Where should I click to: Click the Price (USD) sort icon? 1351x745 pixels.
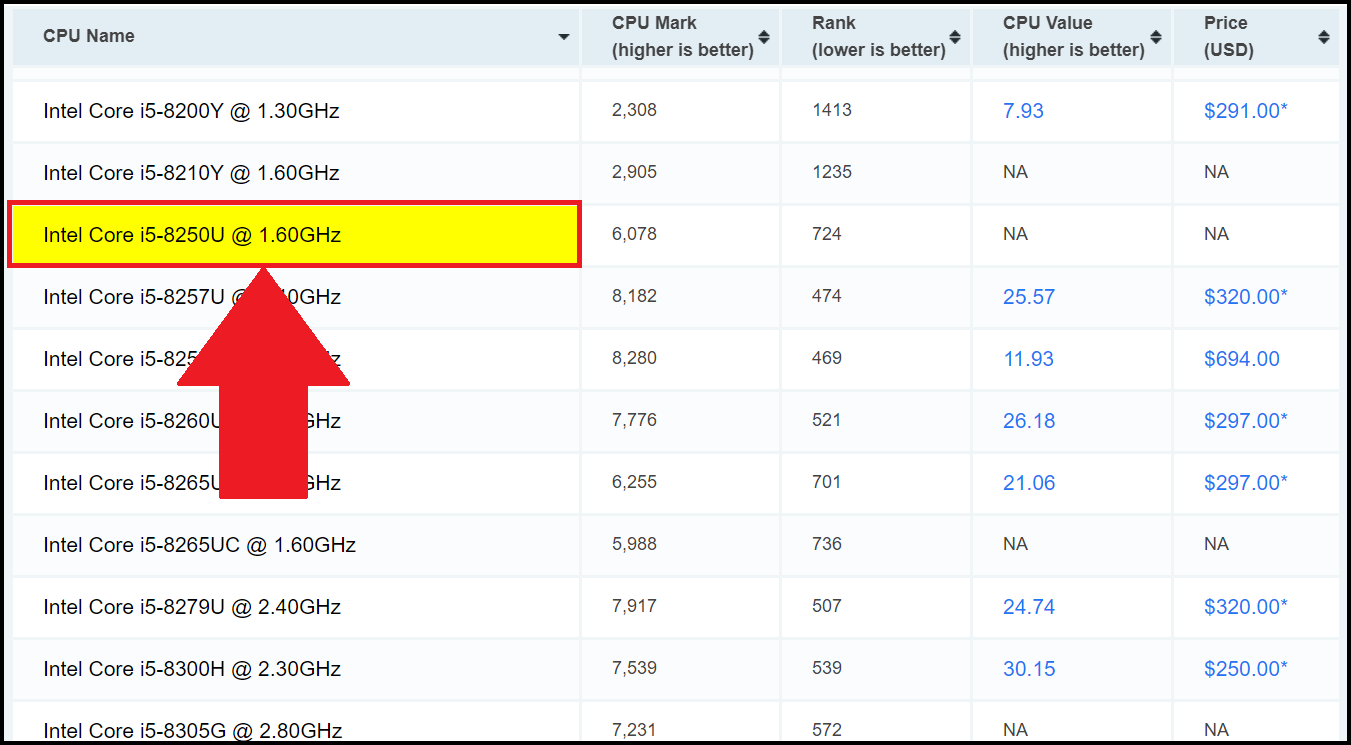(x=1324, y=35)
